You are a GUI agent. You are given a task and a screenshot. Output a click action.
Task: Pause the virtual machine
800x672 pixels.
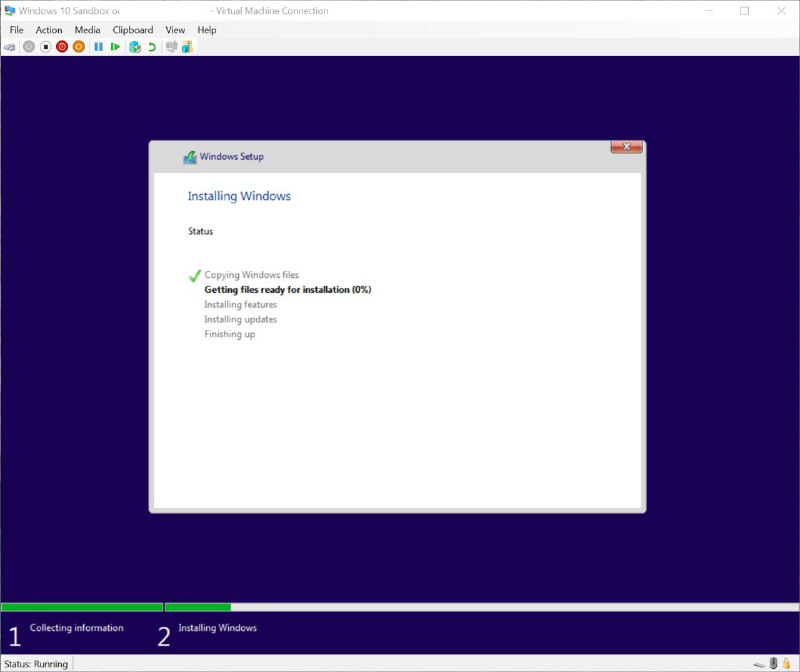(x=98, y=47)
